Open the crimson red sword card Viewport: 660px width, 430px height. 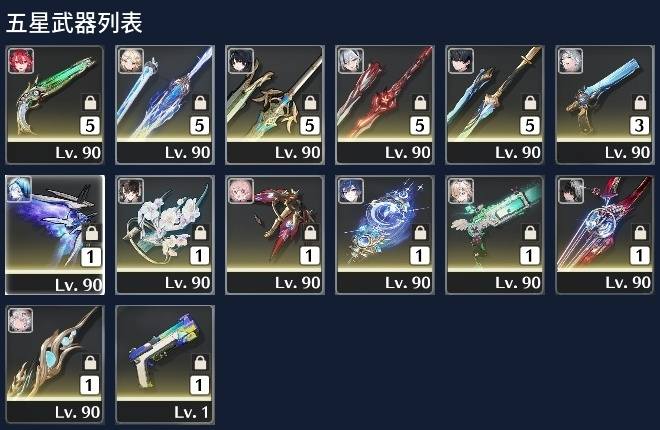[385, 105]
